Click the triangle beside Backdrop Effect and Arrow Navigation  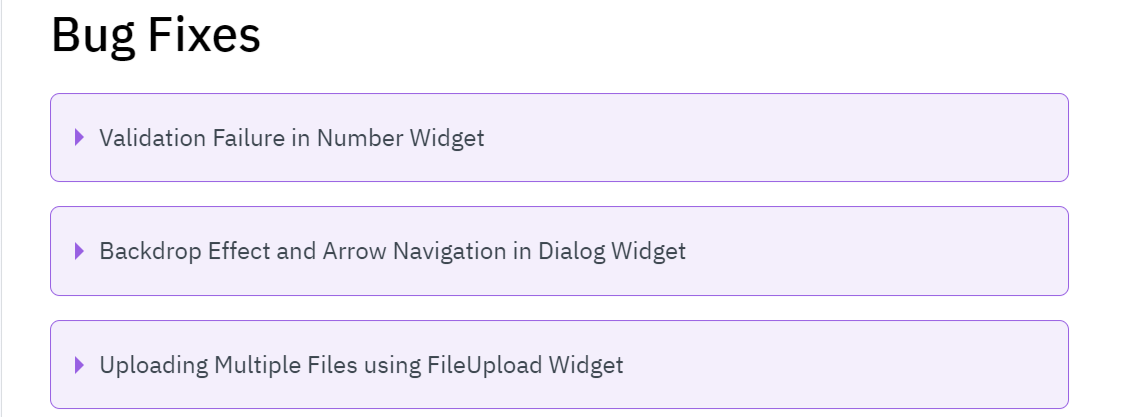coord(80,251)
